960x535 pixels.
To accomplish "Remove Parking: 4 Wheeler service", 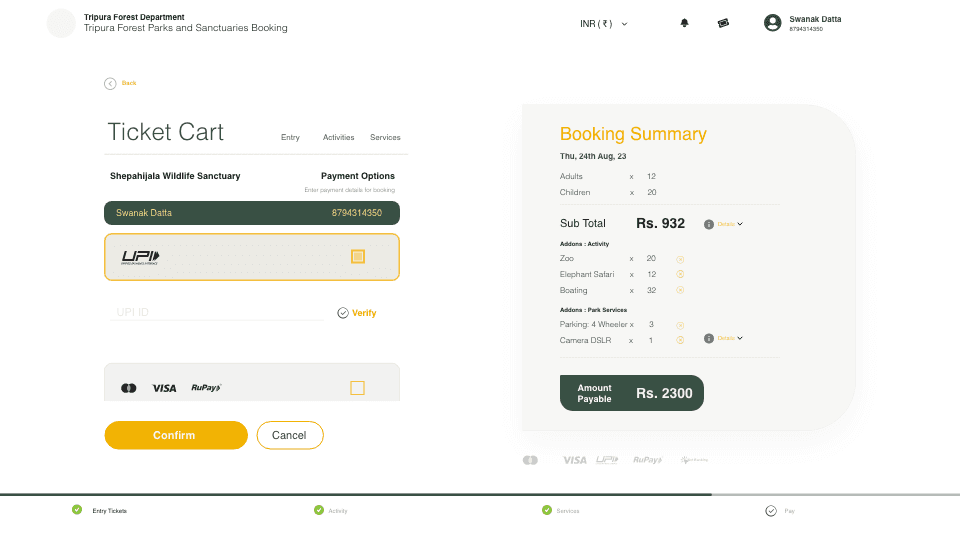I will [680, 326].
